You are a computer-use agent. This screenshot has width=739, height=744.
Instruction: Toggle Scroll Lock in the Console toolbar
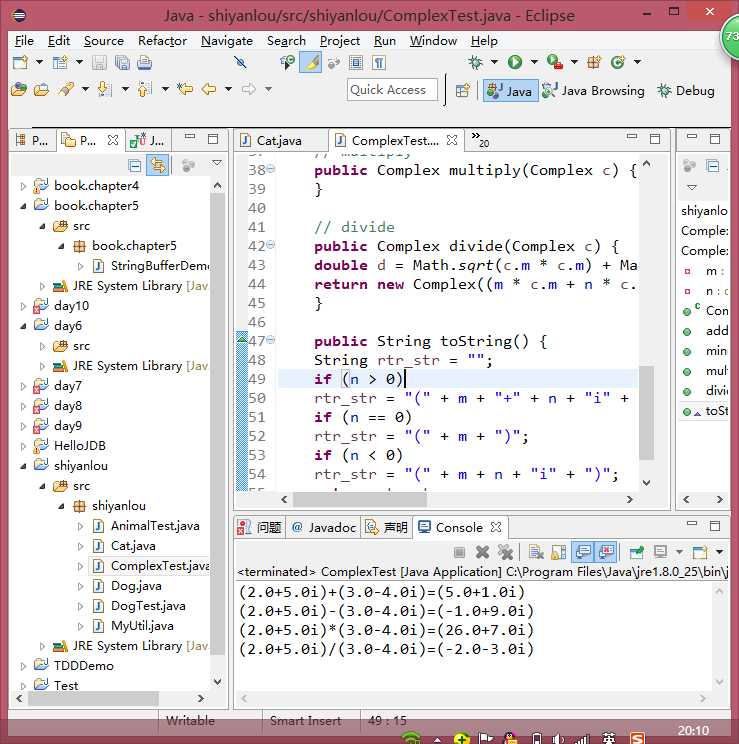[559, 552]
